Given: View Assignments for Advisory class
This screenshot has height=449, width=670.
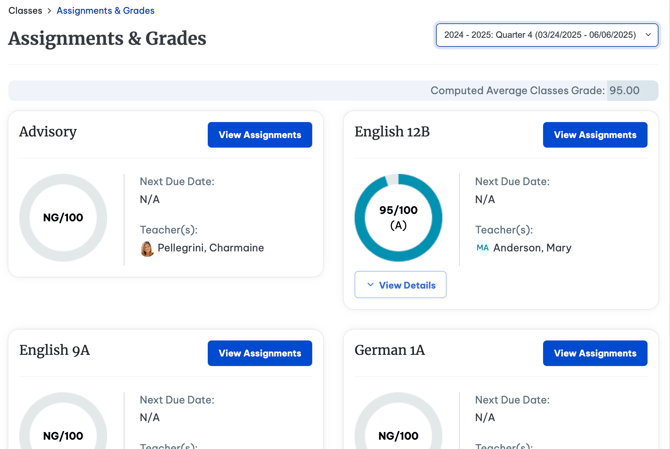Looking at the screenshot, I should pyautogui.click(x=260, y=135).
